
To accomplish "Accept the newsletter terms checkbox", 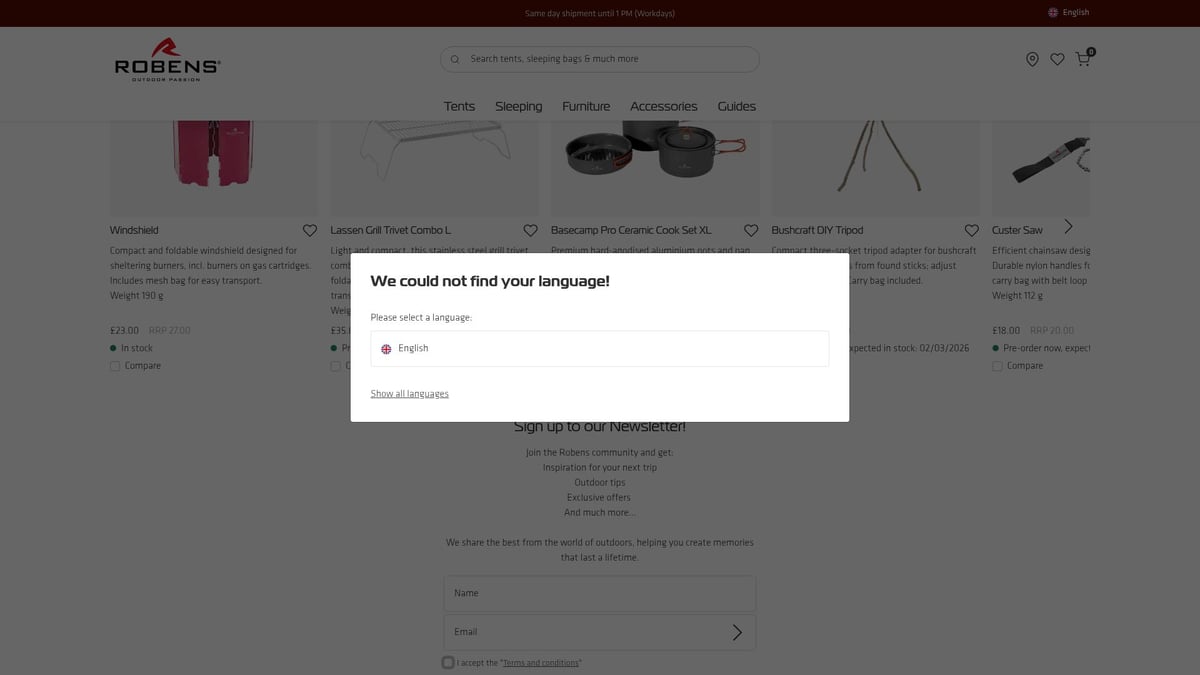I will point(448,662).
